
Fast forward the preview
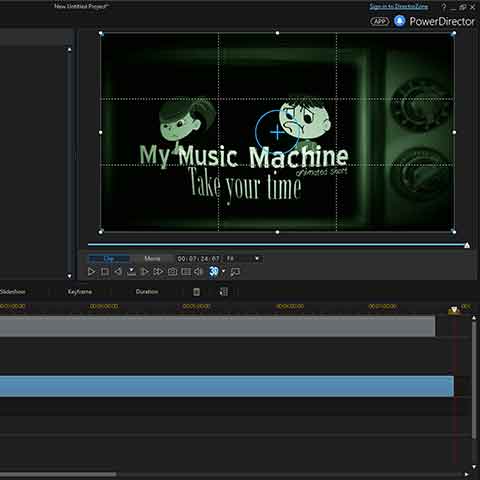click(158, 272)
